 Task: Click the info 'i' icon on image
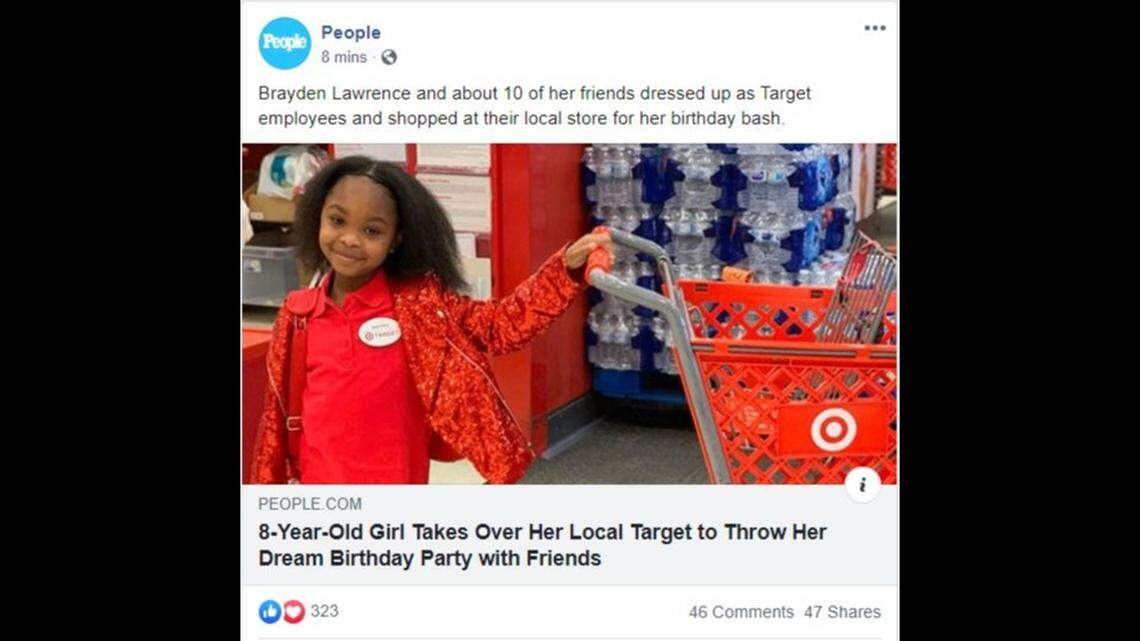click(x=862, y=484)
